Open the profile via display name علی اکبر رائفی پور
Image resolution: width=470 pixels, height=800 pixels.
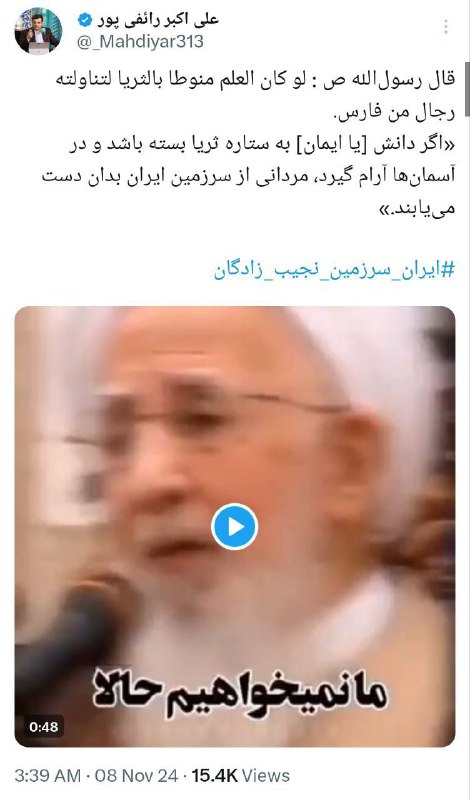[157, 19]
